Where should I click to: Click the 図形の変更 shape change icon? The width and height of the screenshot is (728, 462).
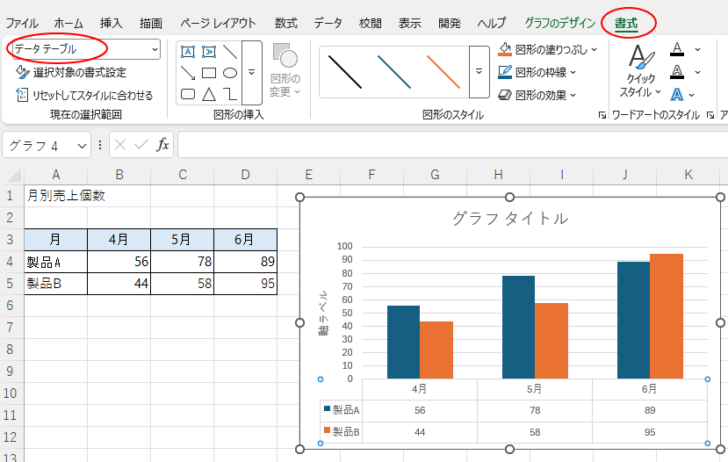[x=285, y=71]
